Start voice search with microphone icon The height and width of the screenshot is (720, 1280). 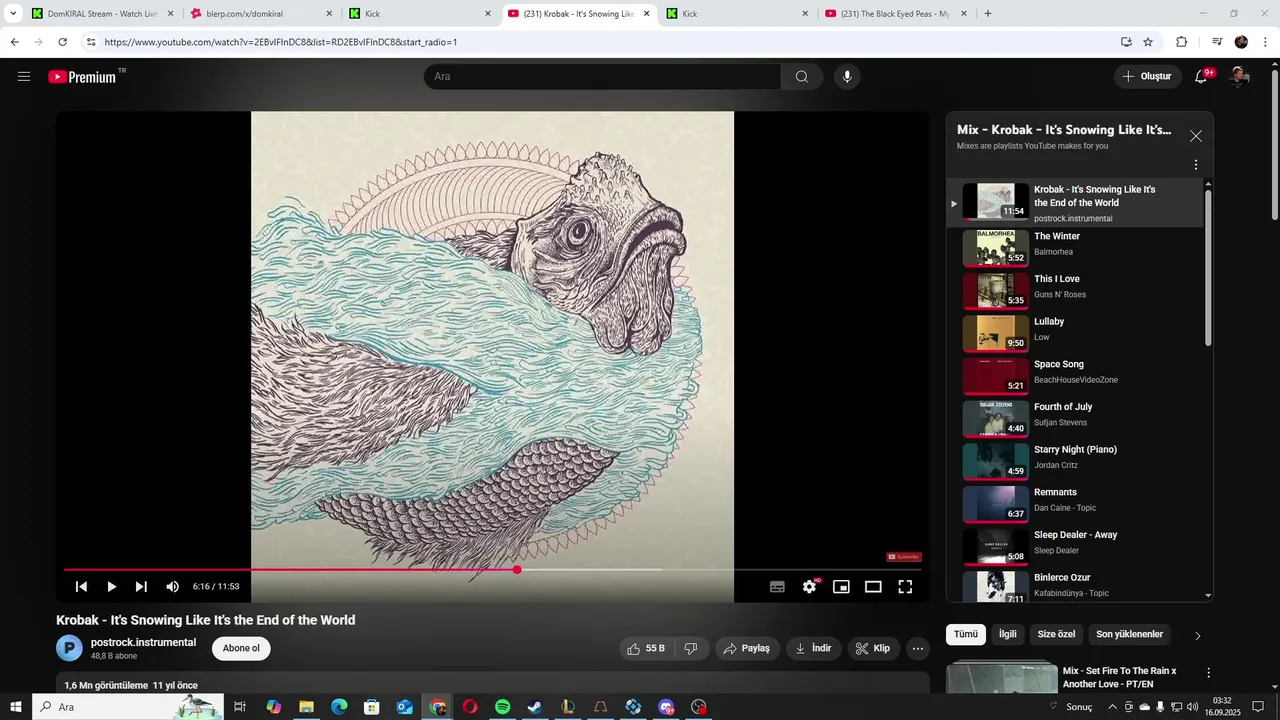(x=847, y=76)
